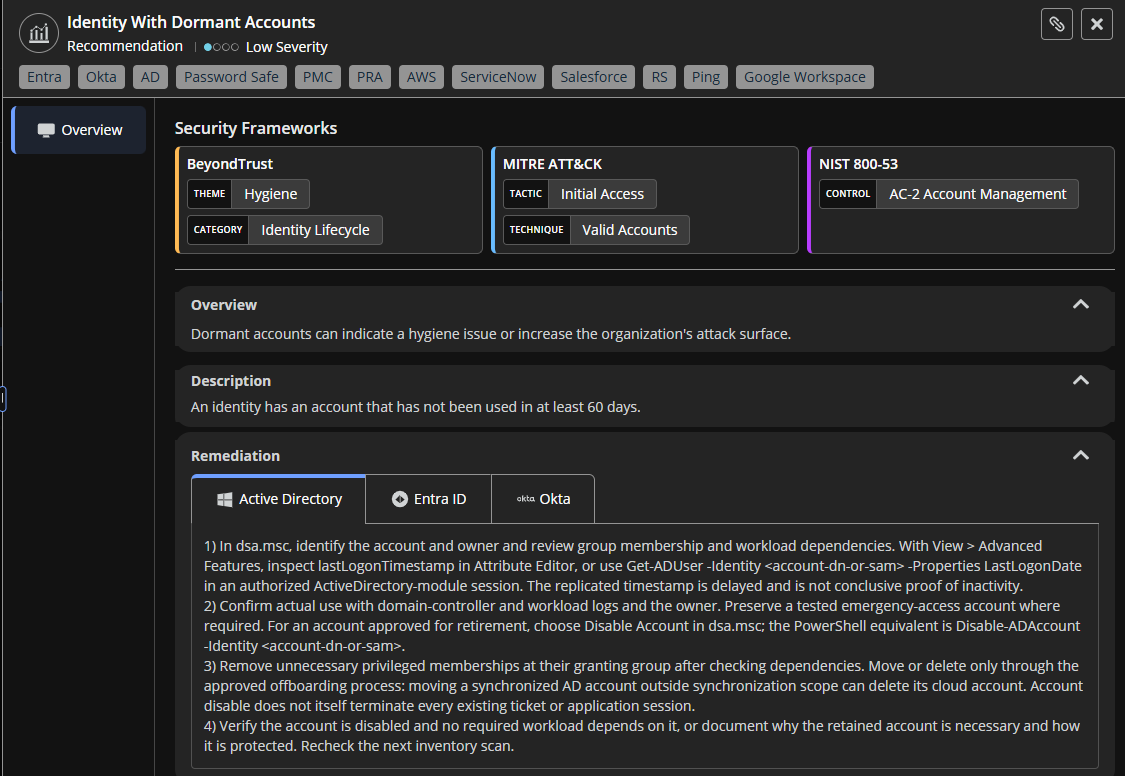
Task: Click the BeyondTrust framework heading
Action: coord(230,164)
